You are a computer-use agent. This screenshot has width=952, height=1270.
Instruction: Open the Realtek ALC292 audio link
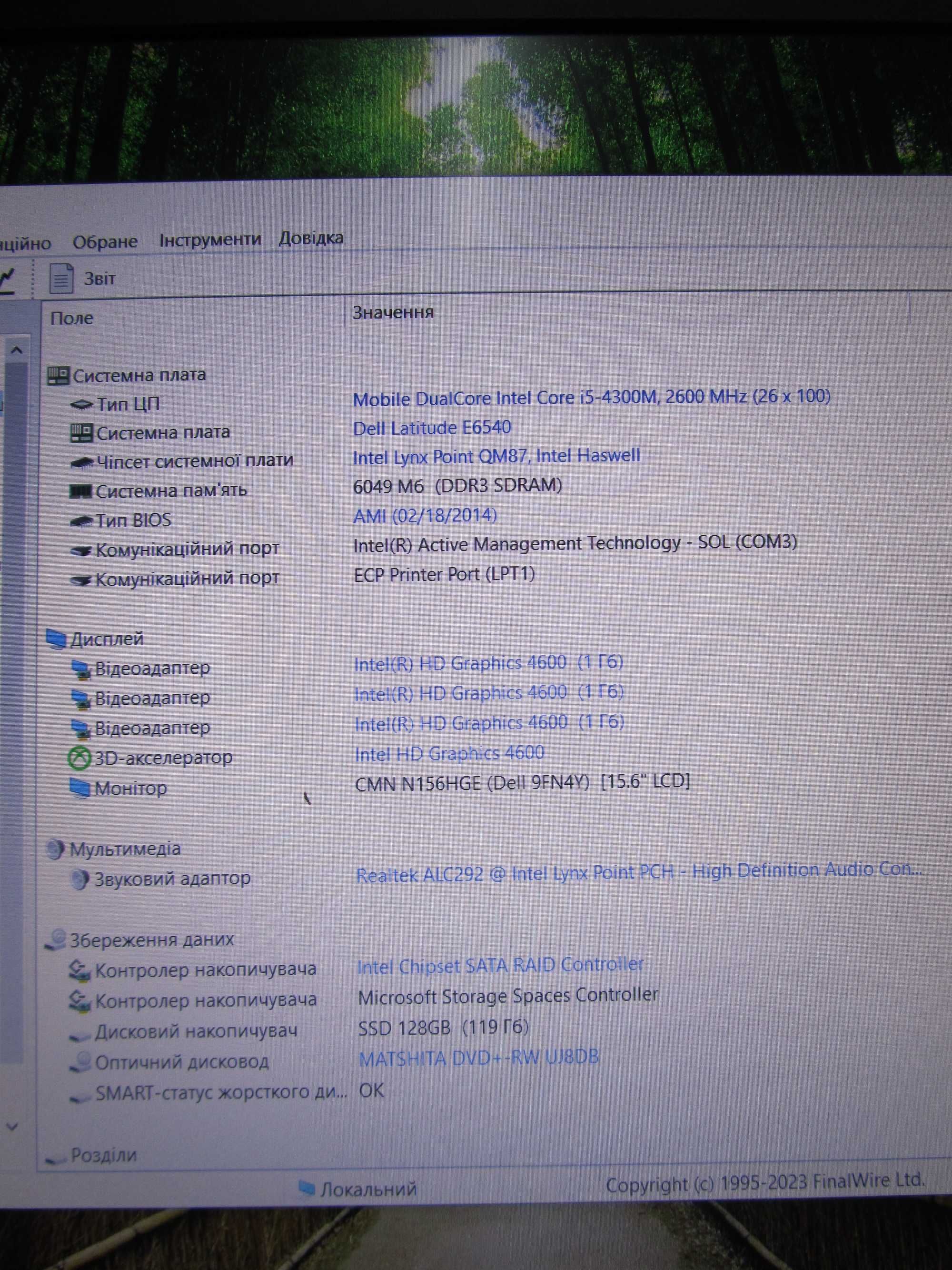coord(639,872)
